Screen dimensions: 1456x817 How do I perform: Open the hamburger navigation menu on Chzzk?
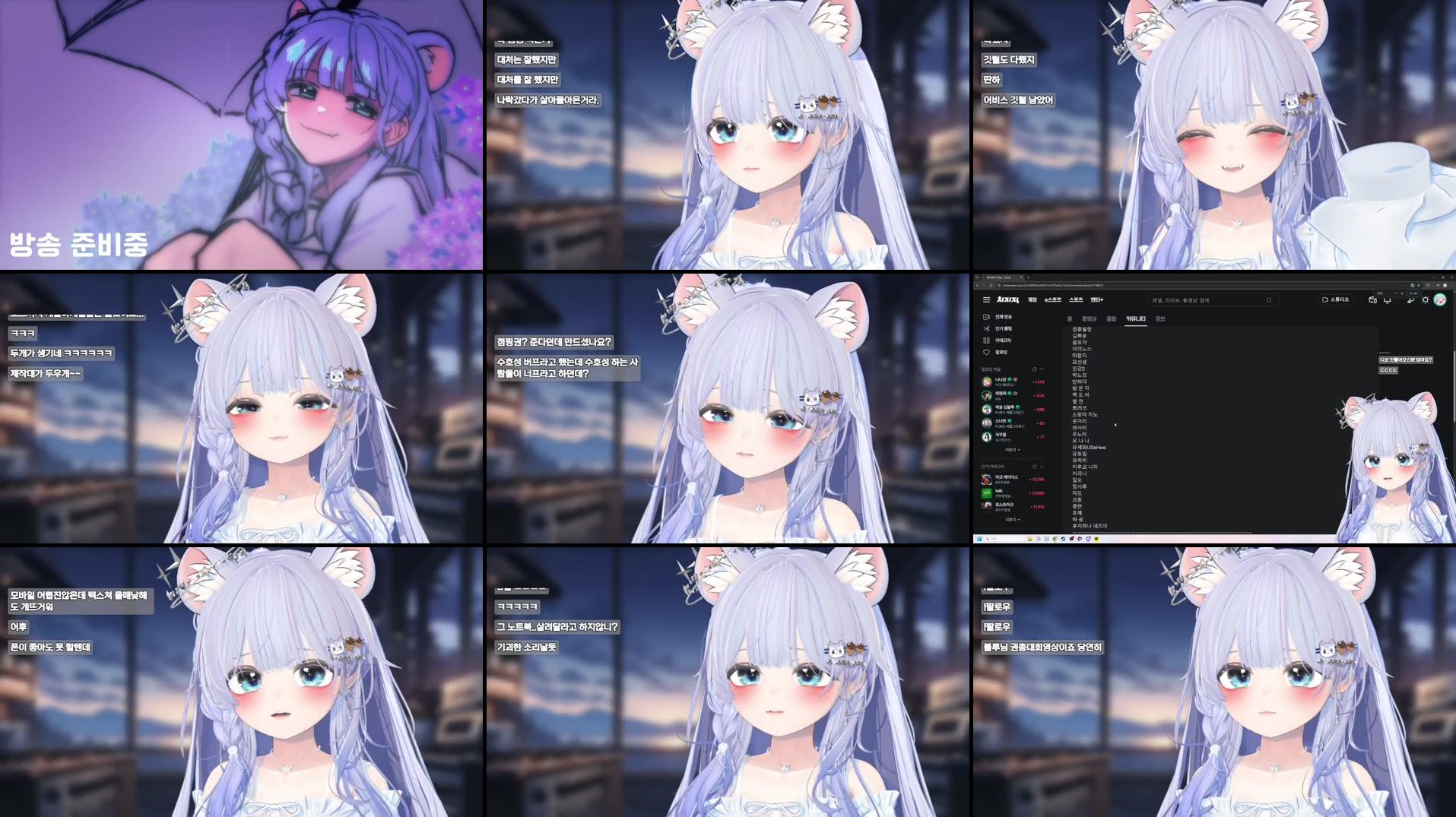(x=986, y=299)
